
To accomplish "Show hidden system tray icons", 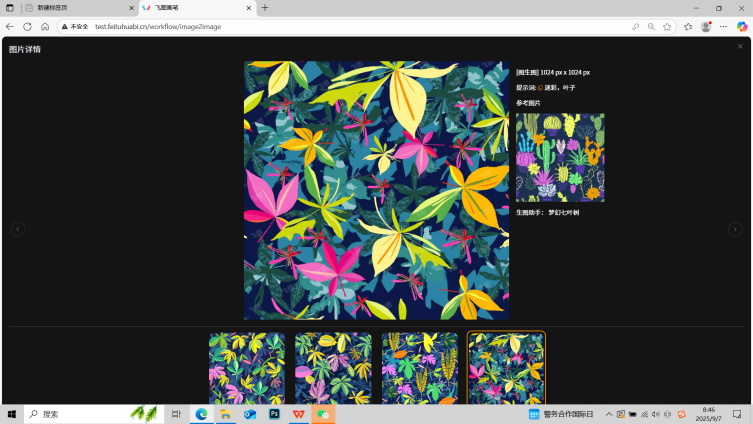I will 608,414.
